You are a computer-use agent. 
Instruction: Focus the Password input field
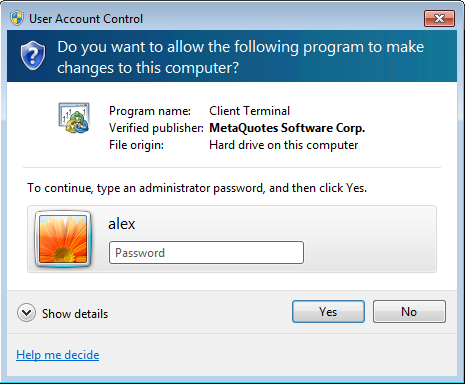[x=206, y=253]
